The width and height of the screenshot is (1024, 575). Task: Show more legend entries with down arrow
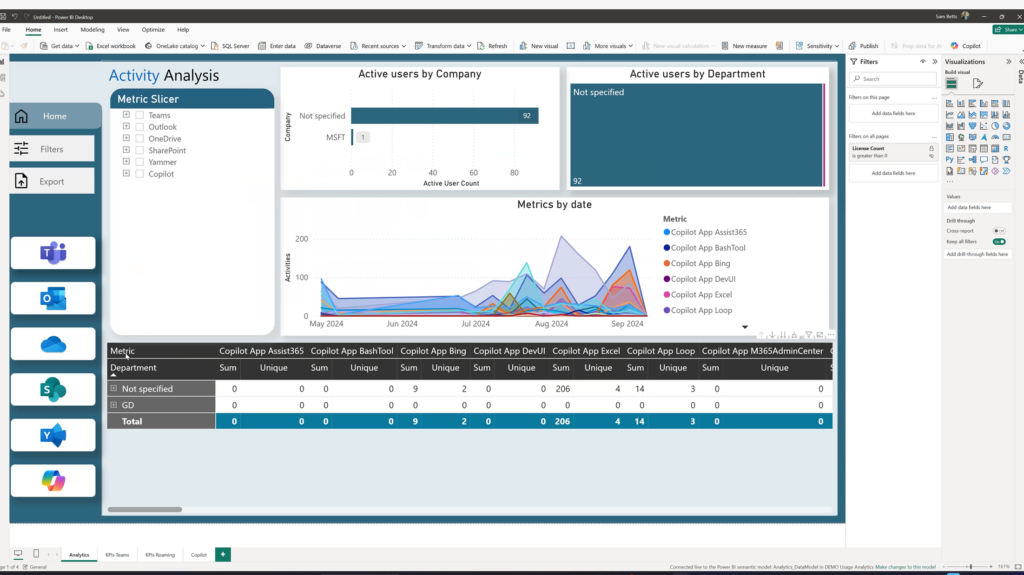point(744,327)
